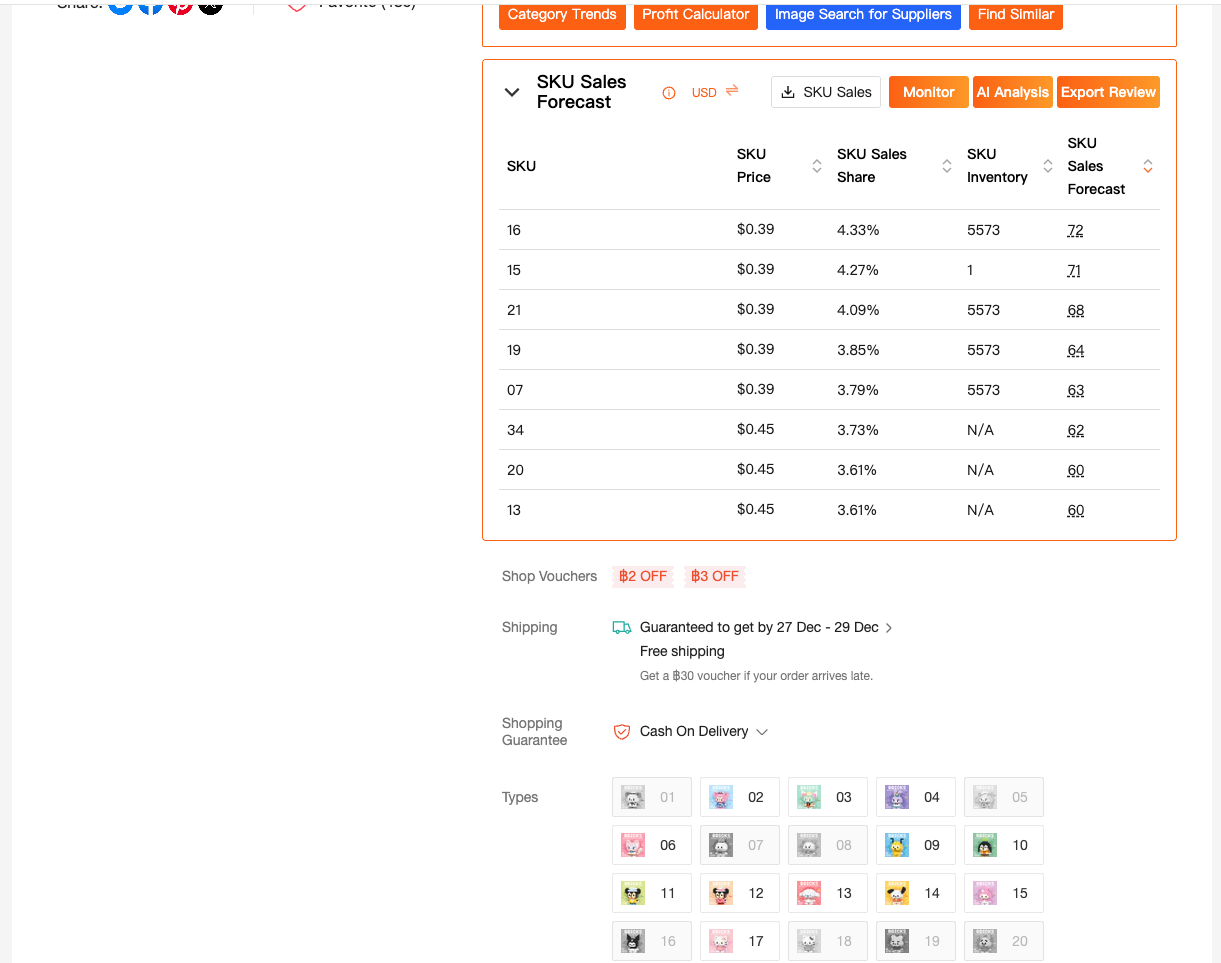
Task: Click the AI Analysis button
Action: click(x=1012, y=92)
